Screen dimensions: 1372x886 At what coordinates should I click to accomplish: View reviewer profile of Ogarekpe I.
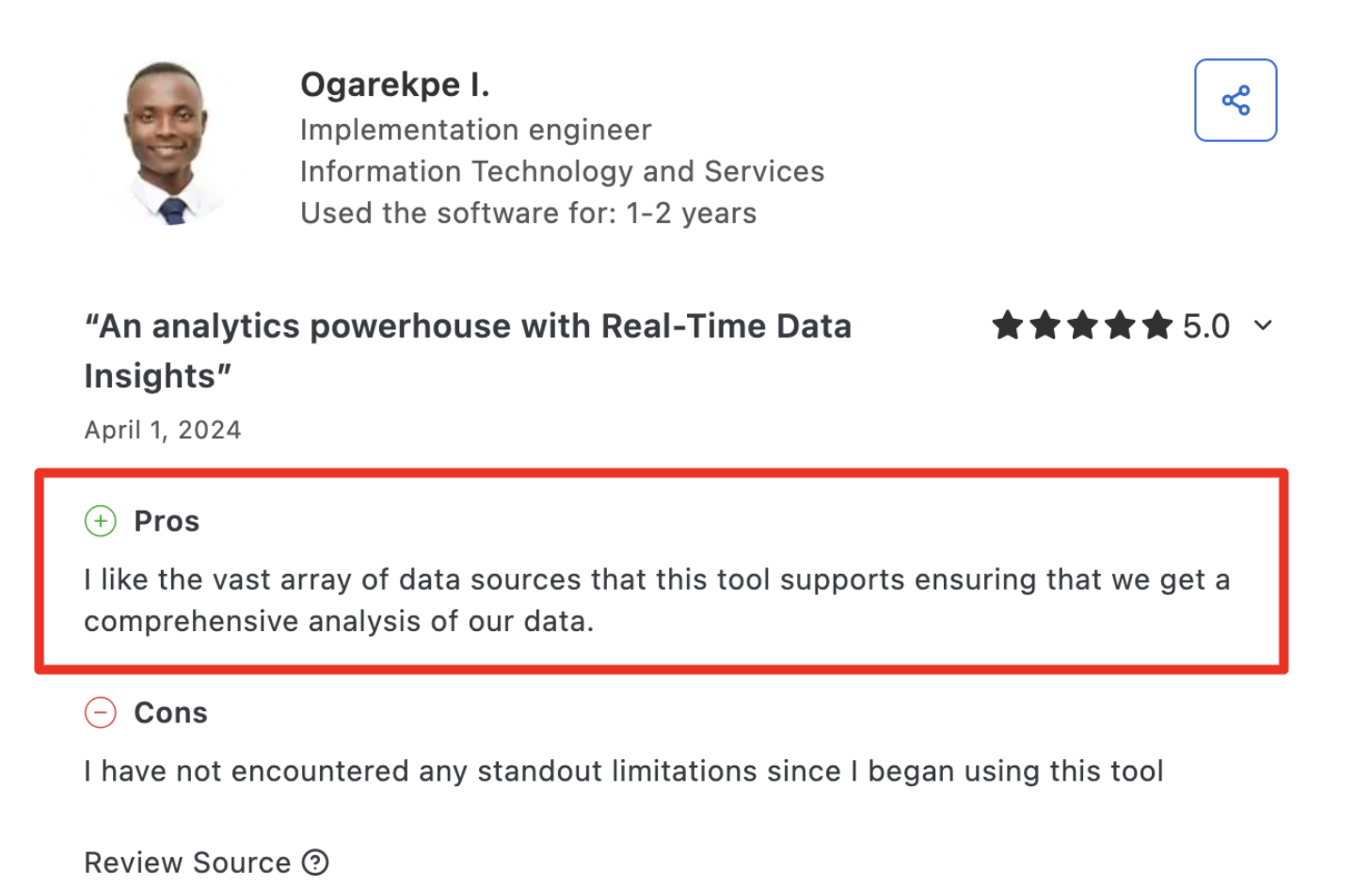click(x=394, y=84)
